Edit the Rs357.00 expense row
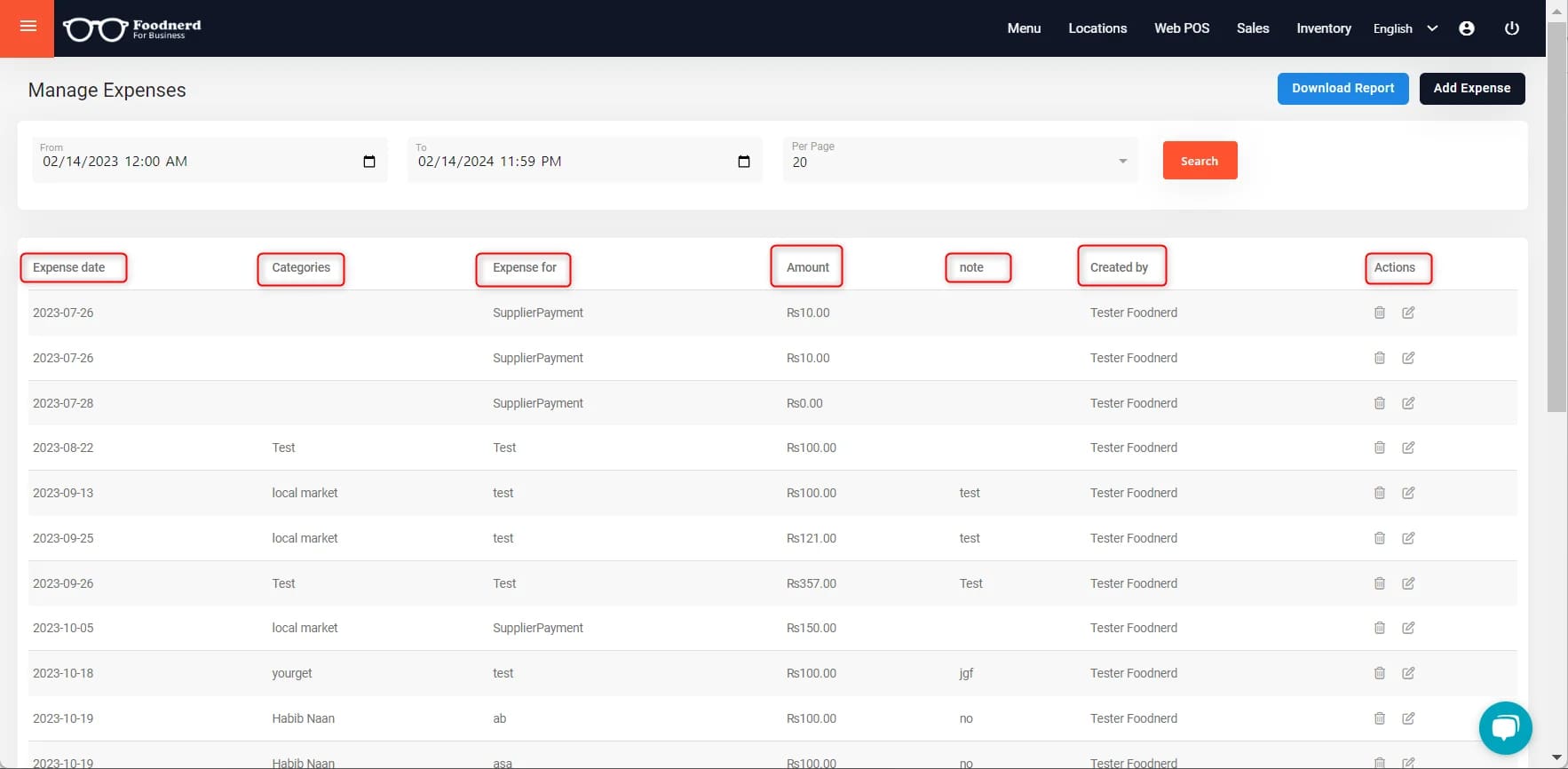 tap(1408, 583)
